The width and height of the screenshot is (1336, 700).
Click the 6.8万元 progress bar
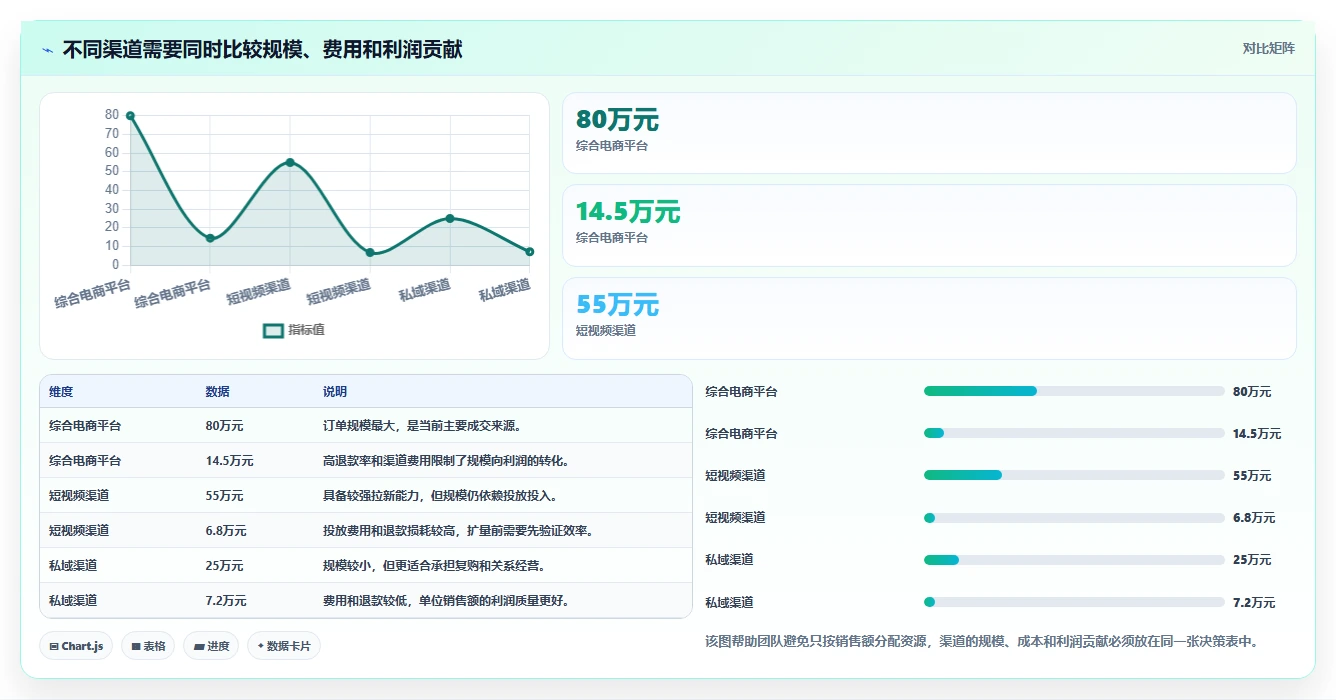pos(1074,518)
